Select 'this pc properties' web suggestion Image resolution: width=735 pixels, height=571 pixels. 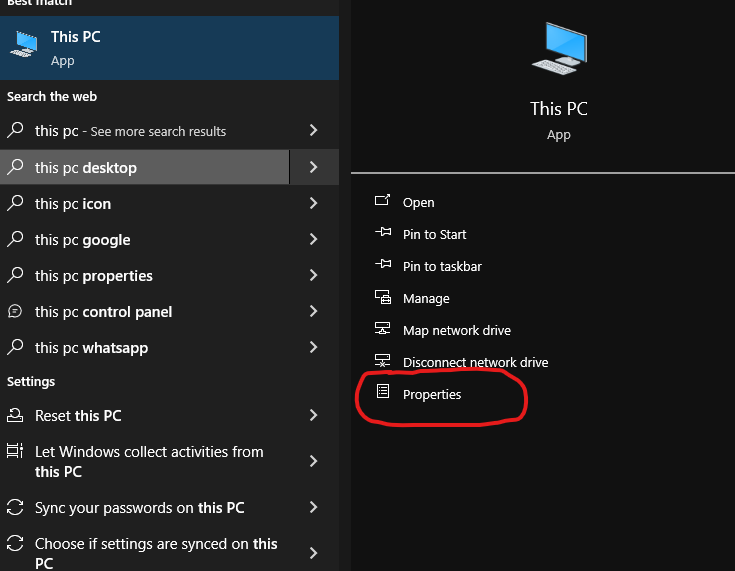[x=94, y=275]
